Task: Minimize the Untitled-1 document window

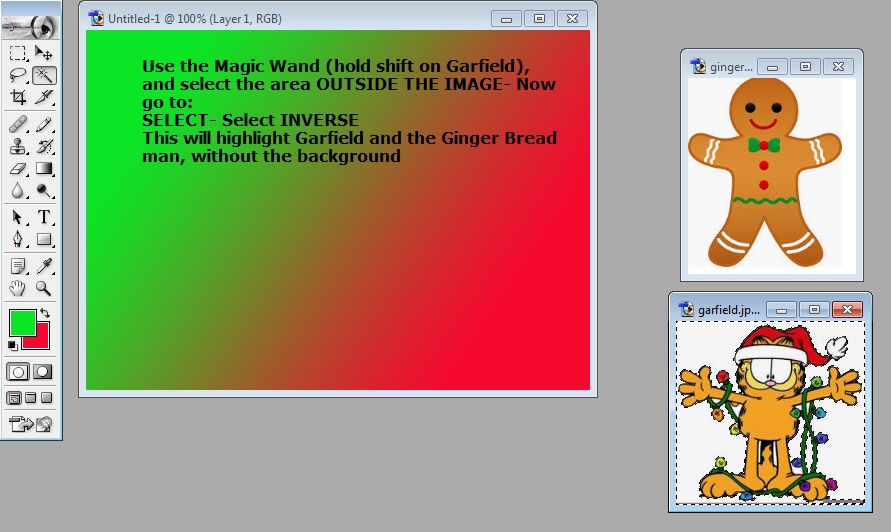Action: [x=506, y=19]
